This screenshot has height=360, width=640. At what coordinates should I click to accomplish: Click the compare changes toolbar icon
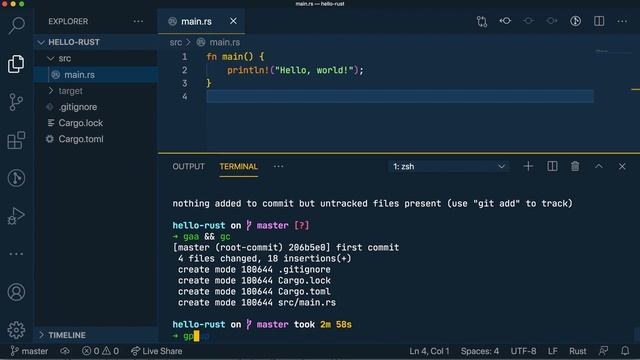[x=482, y=21]
